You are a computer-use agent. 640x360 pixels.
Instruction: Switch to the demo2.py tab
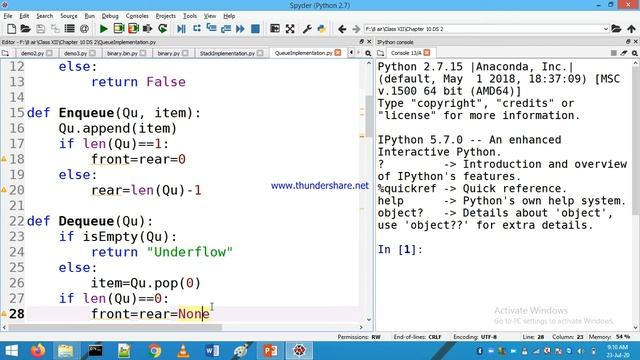(x=33, y=53)
